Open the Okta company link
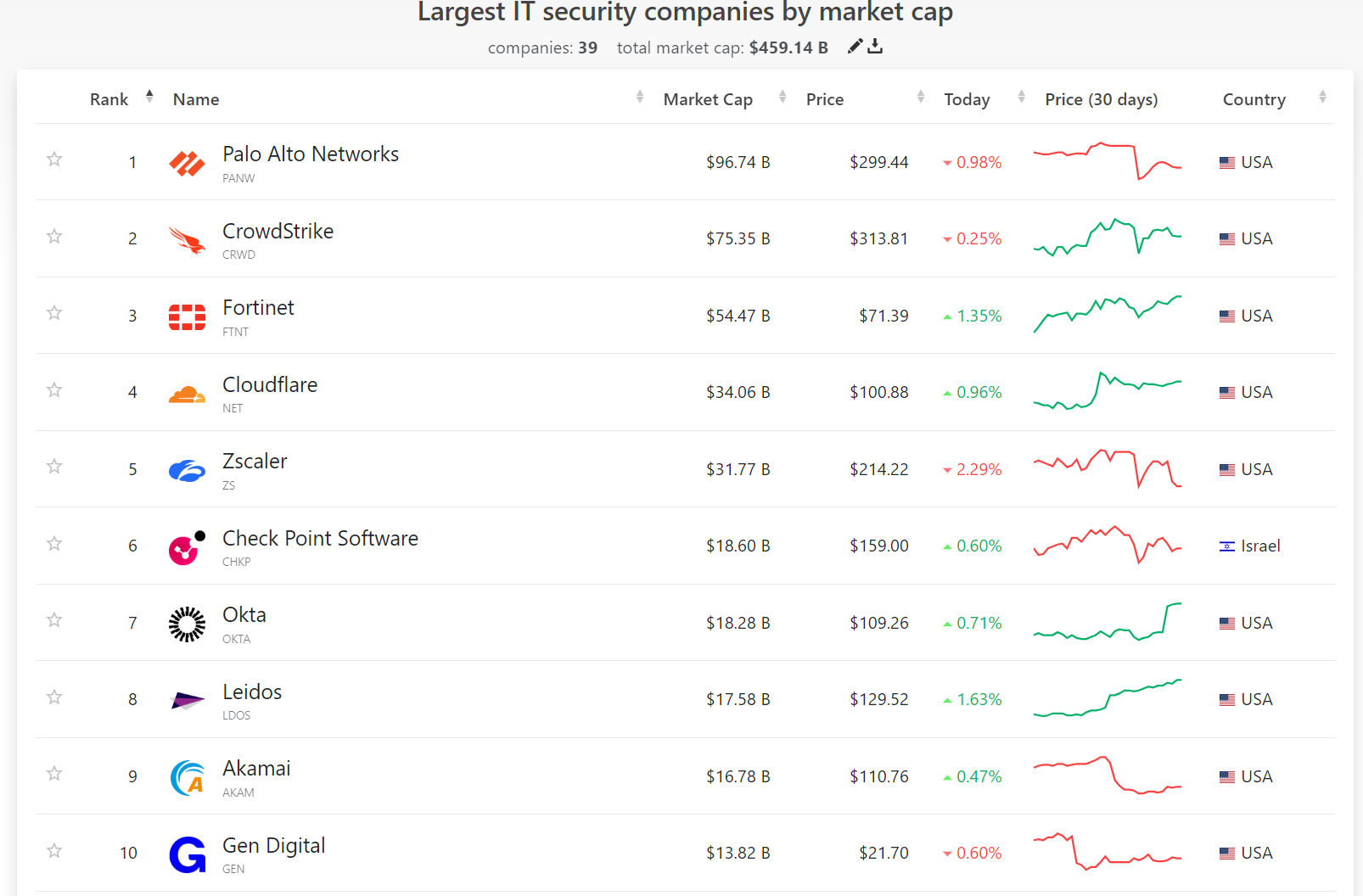This screenshot has height=896, width=1363. (244, 614)
